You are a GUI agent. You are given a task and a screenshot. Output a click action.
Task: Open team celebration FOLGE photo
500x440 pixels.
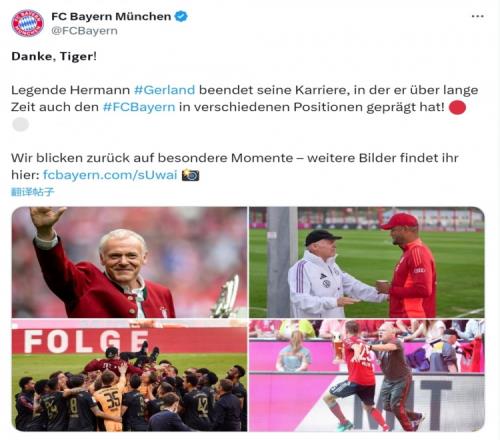[129, 375]
